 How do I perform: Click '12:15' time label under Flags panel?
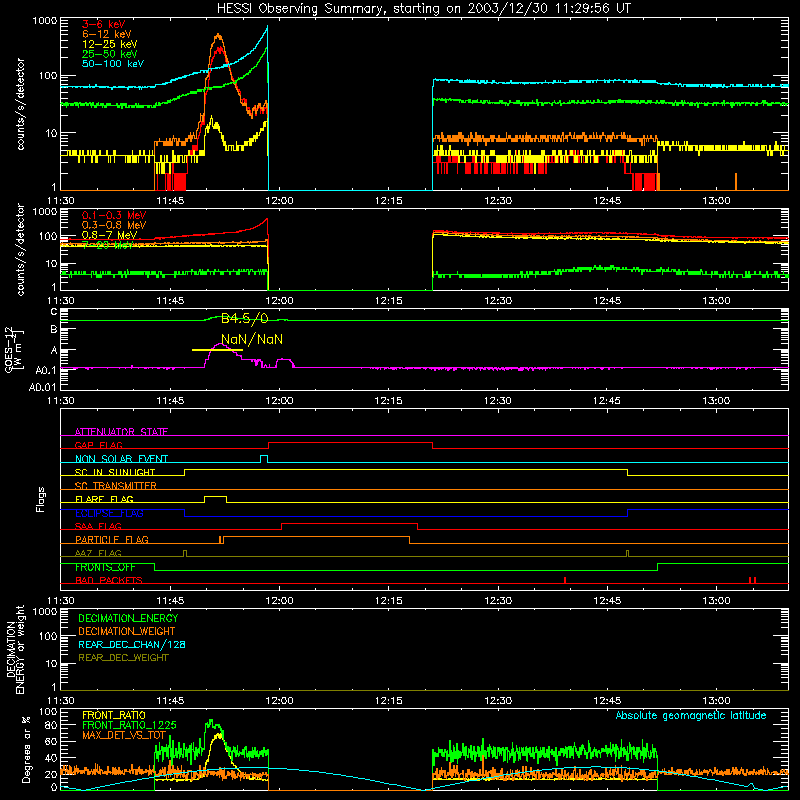tap(389, 601)
